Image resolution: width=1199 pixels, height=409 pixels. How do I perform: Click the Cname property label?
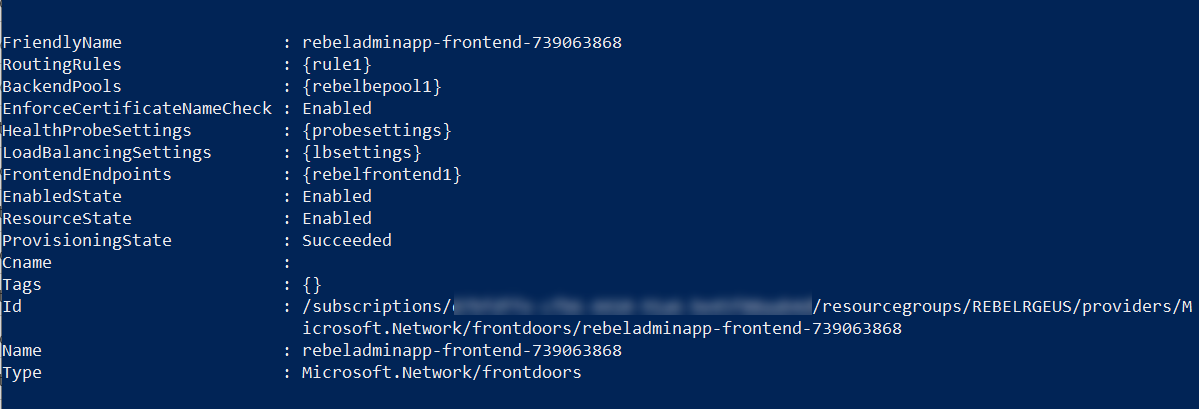coord(27,263)
